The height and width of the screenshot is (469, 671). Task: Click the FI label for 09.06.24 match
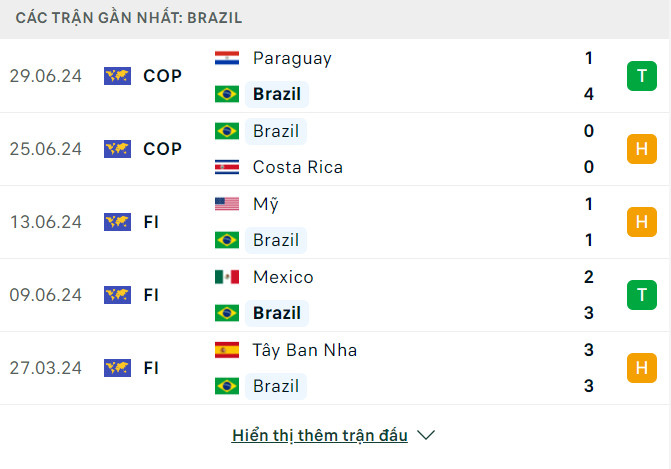152,295
